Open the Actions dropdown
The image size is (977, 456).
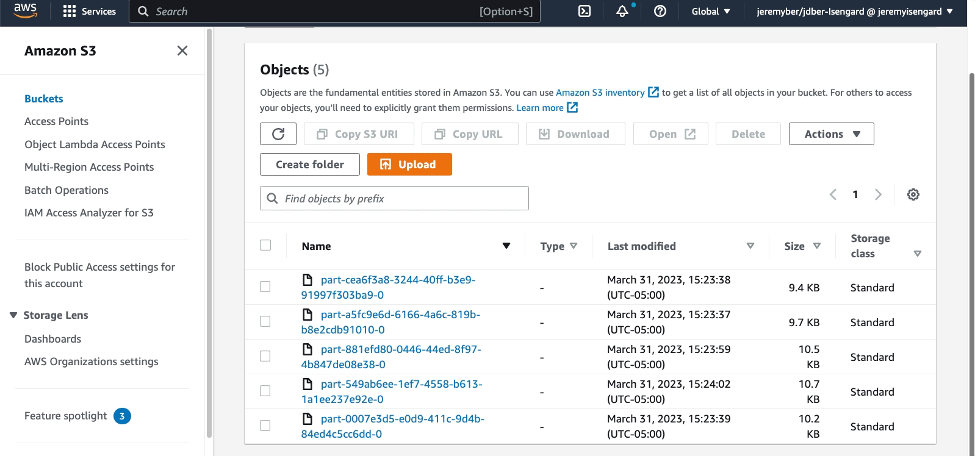(x=831, y=134)
